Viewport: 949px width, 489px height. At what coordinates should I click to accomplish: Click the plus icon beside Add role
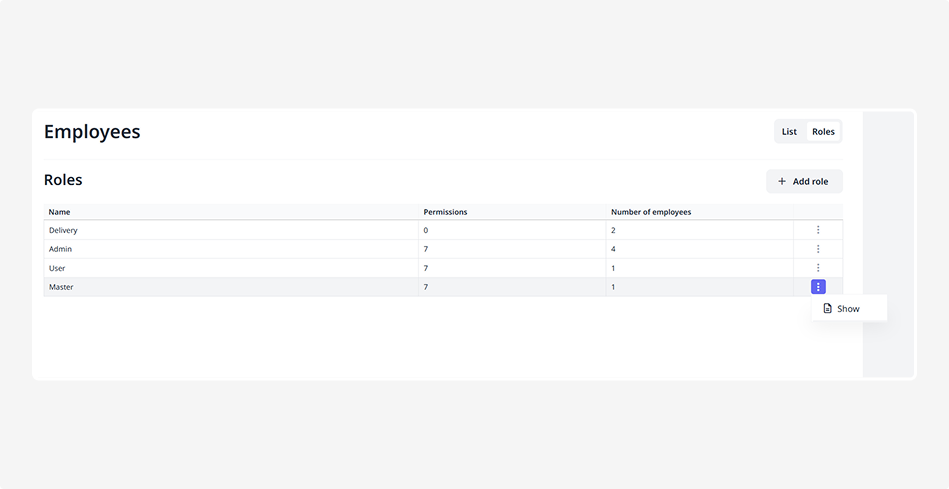(x=782, y=182)
